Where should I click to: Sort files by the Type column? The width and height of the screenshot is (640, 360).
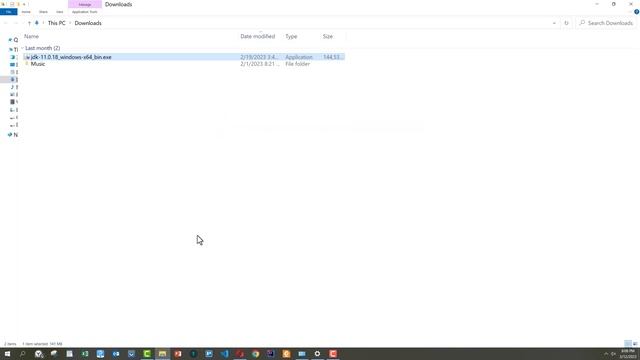pyautogui.click(x=291, y=36)
